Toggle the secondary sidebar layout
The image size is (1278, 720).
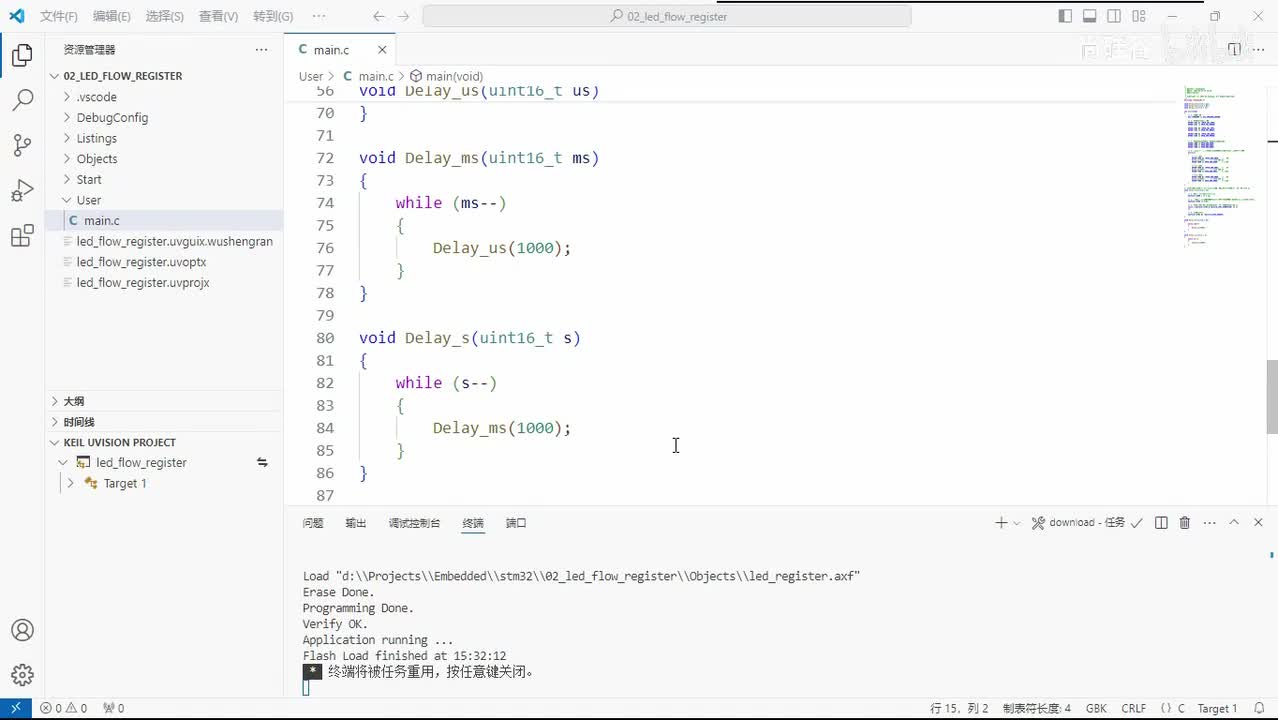pos(1114,16)
